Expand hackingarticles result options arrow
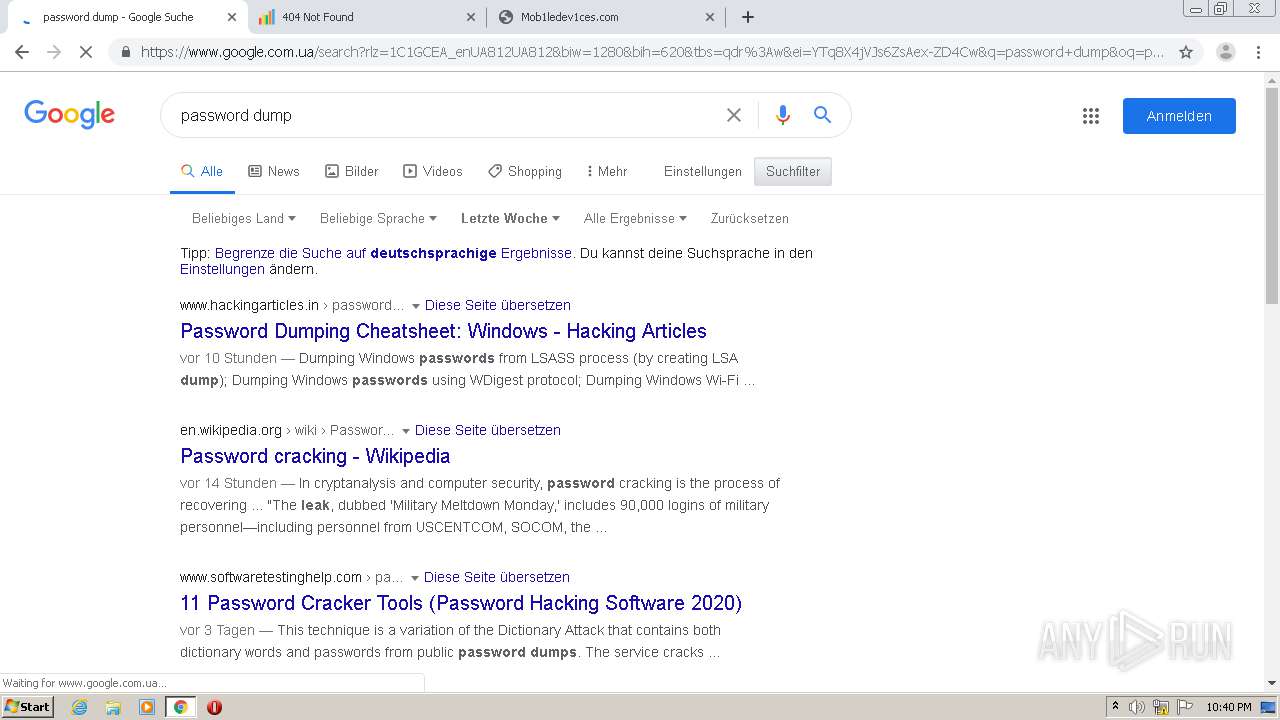The height and width of the screenshot is (720, 1280). [415, 306]
